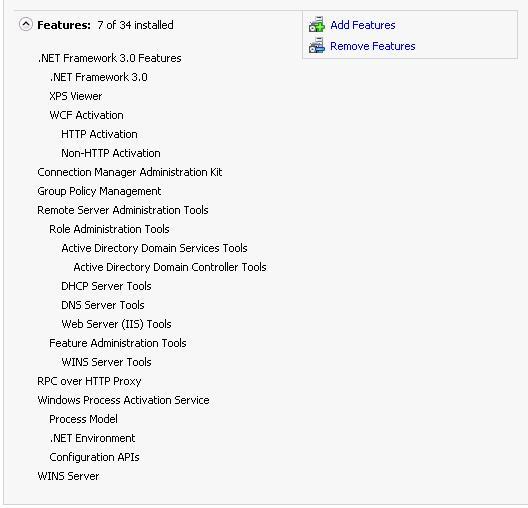This screenshot has height=508, width=528.
Task: Select Remote Server Administration Tools
Action: click(x=123, y=210)
